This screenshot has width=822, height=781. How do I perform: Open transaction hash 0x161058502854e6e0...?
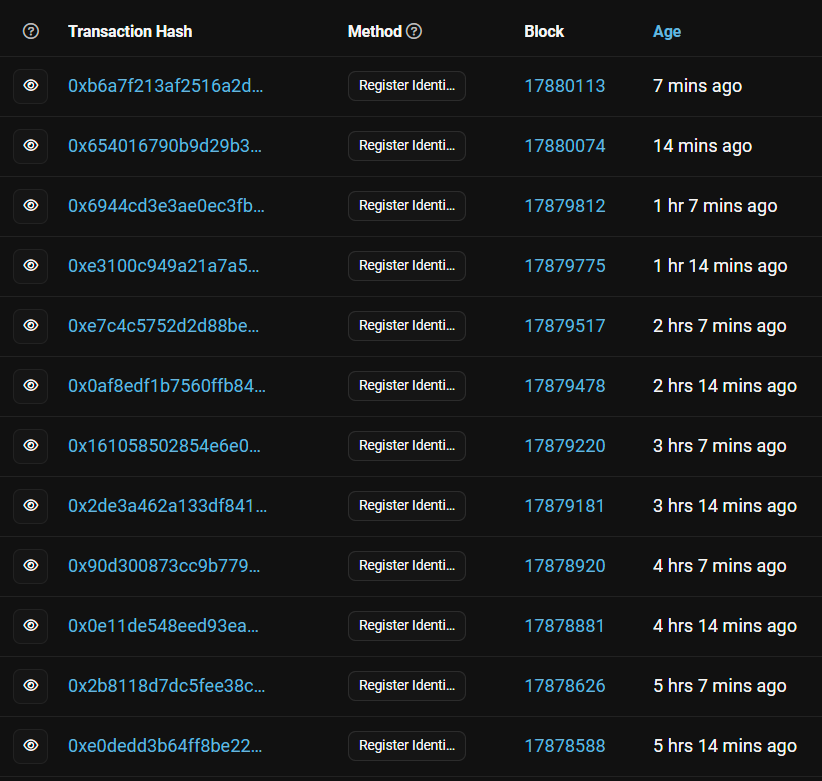pyautogui.click(x=165, y=446)
